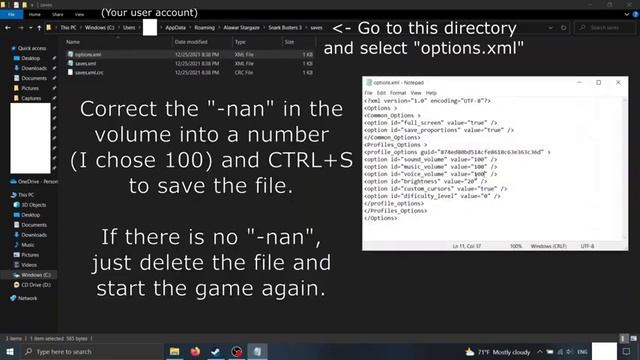Click the saves.xml.crc file icon

pos(70,72)
